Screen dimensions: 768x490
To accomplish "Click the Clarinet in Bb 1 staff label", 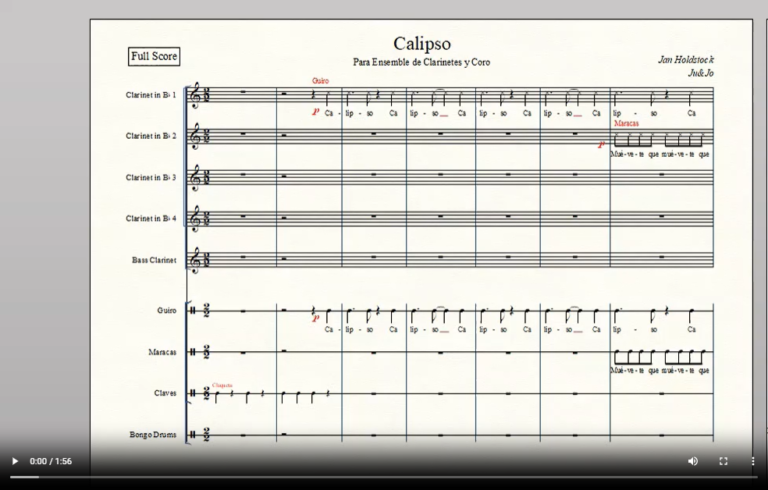I will point(150,95).
